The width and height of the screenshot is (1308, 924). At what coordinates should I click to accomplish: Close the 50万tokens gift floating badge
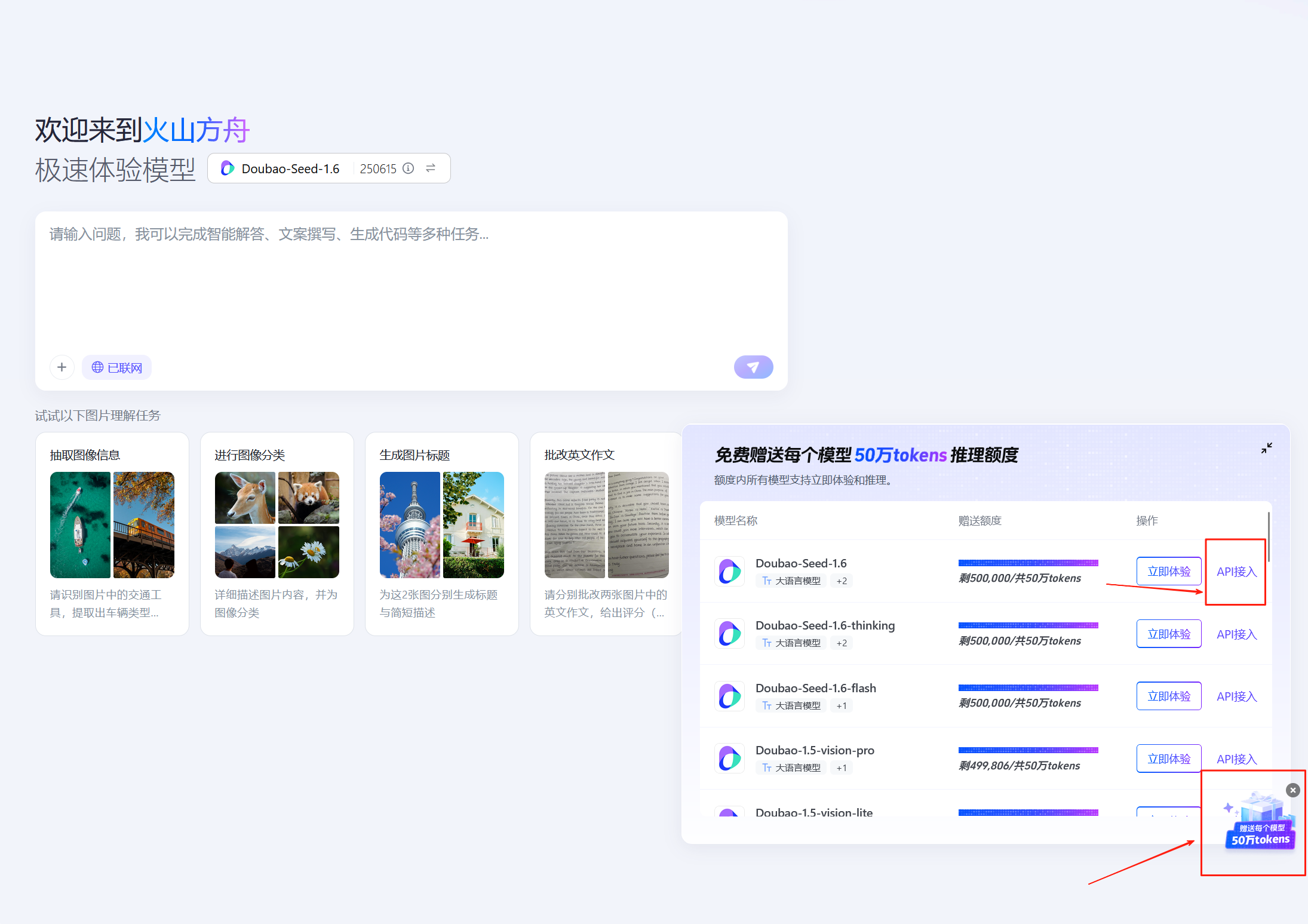pos(1293,790)
